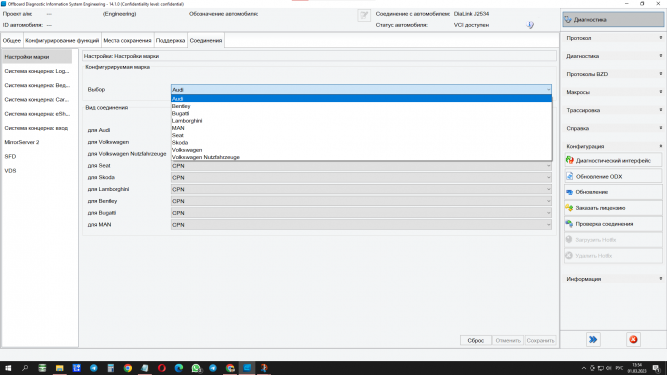The height and width of the screenshot is (375, 667).
Task: Select Система концерна: eSh... item
Action: click(37, 114)
